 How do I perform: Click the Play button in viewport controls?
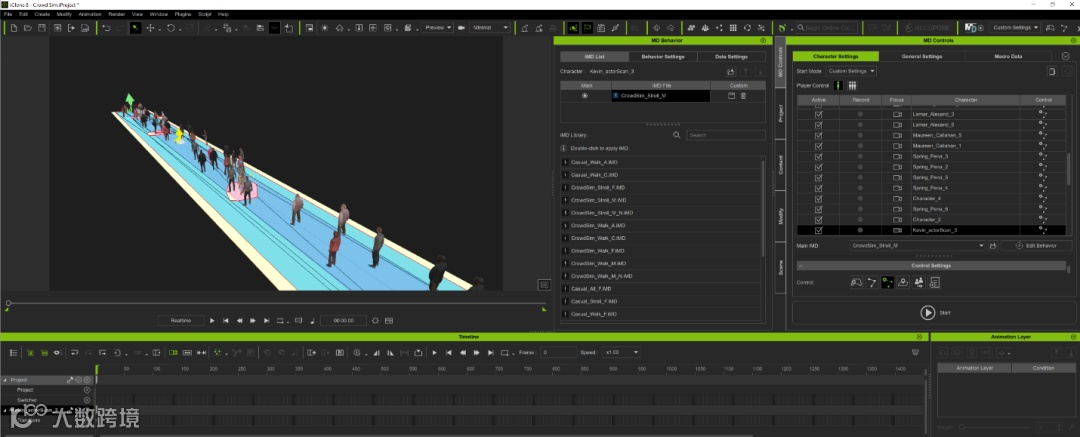pos(212,320)
